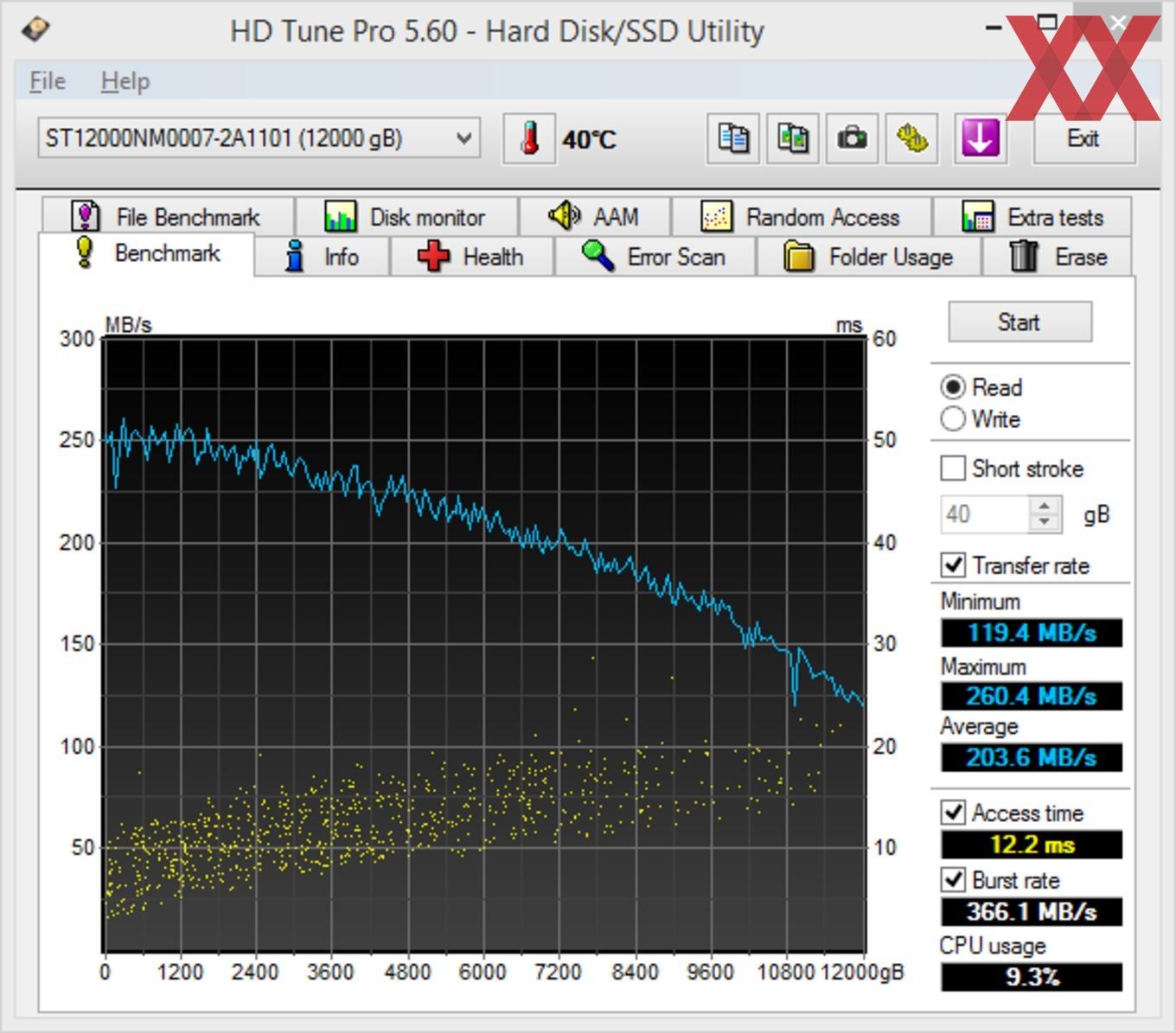Toggle the Access time checkbox

(953, 813)
